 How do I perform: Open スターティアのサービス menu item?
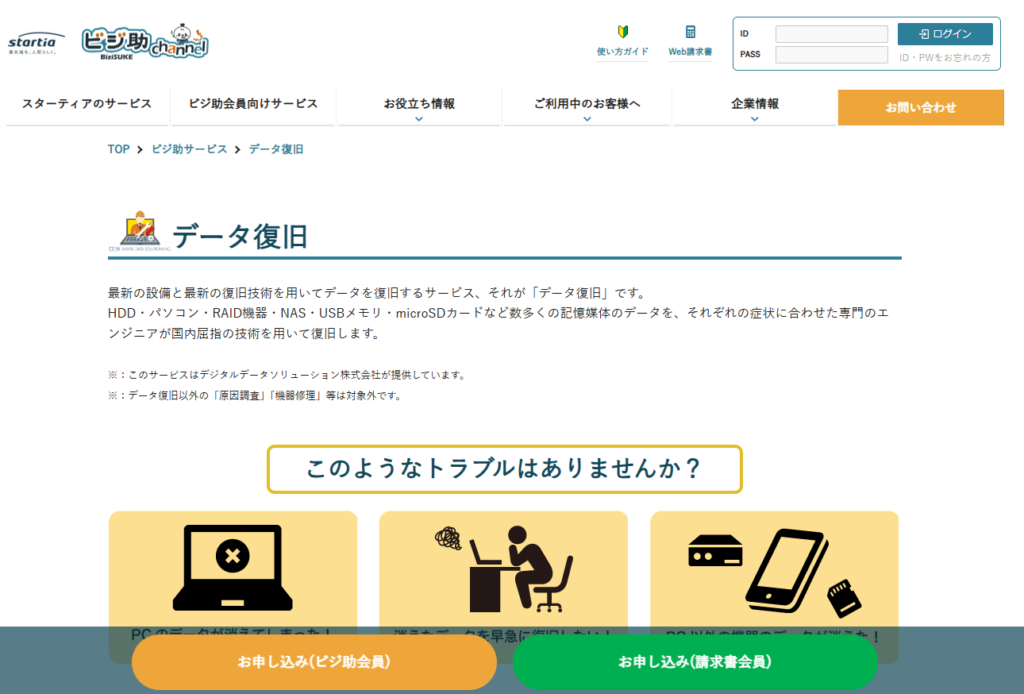pyautogui.click(x=87, y=104)
